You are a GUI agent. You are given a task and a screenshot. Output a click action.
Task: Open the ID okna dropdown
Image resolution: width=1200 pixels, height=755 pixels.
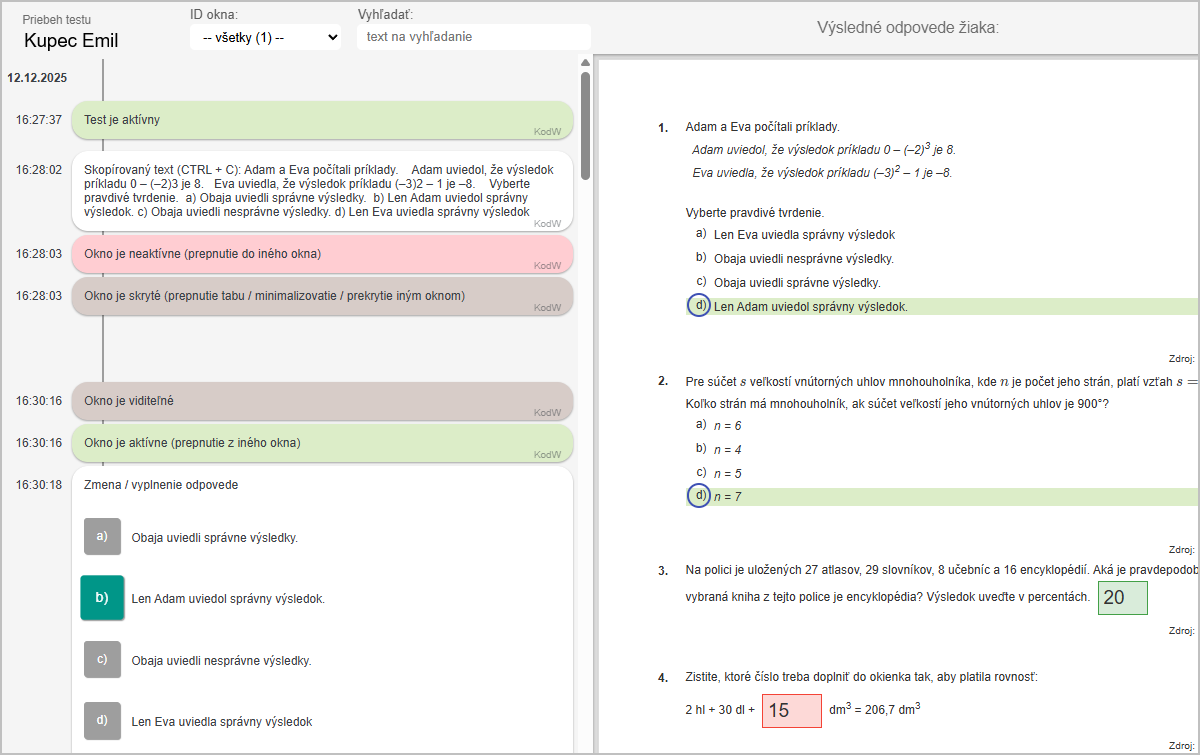(x=265, y=38)
